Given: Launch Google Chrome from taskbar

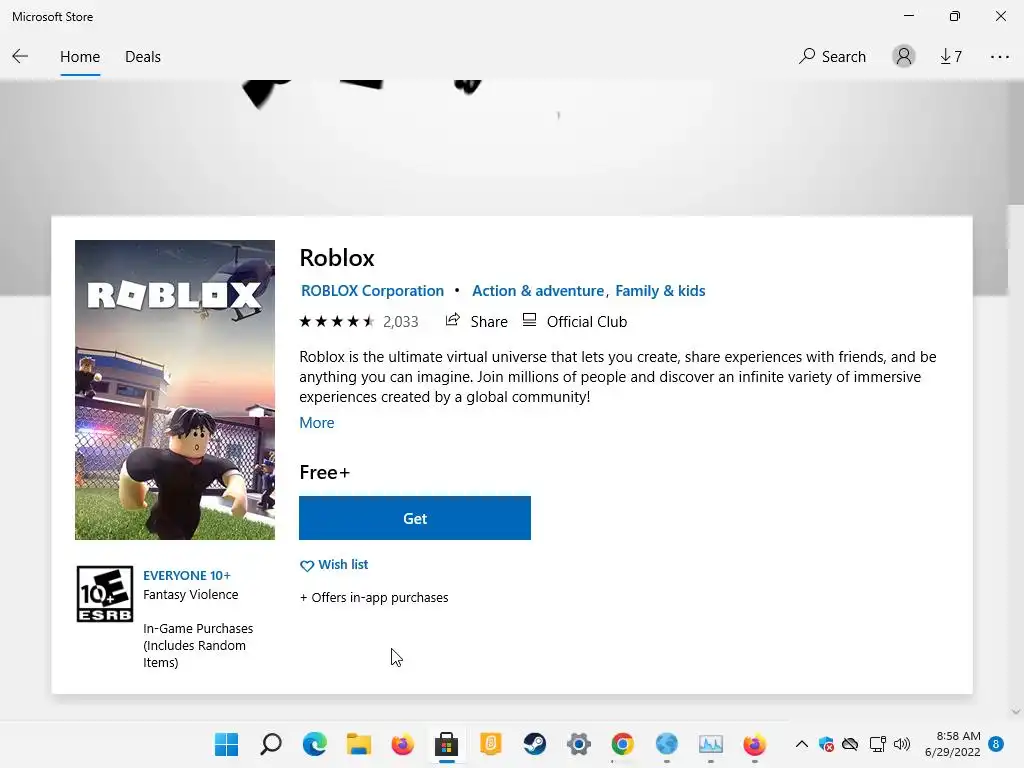Looking at the screenshot, I should pyautogui.click(x=622, y=744).
